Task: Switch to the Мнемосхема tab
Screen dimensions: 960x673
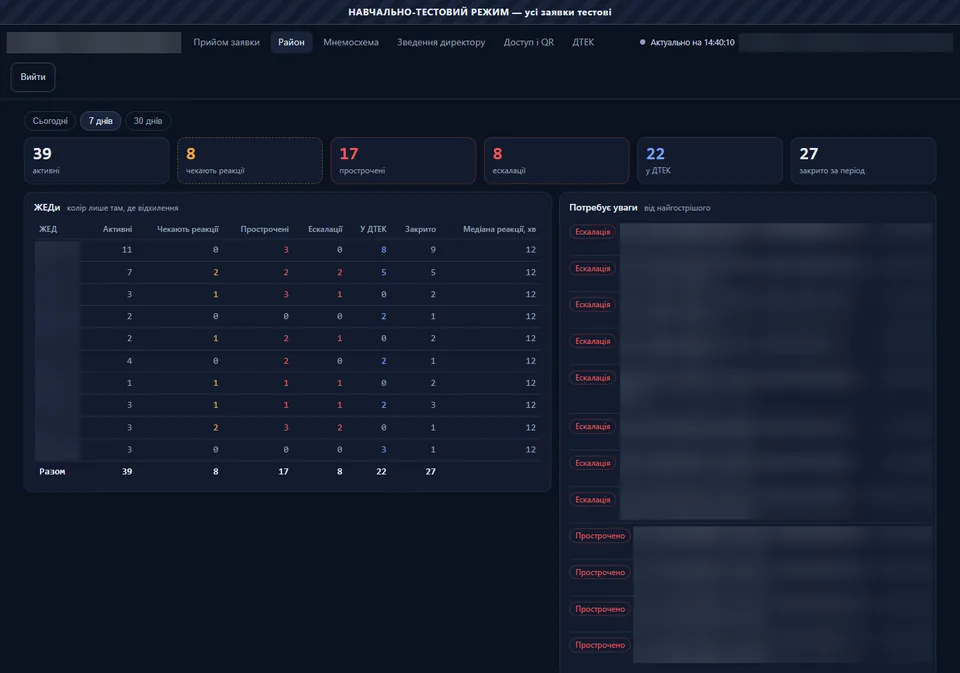Action: [351, 42]
